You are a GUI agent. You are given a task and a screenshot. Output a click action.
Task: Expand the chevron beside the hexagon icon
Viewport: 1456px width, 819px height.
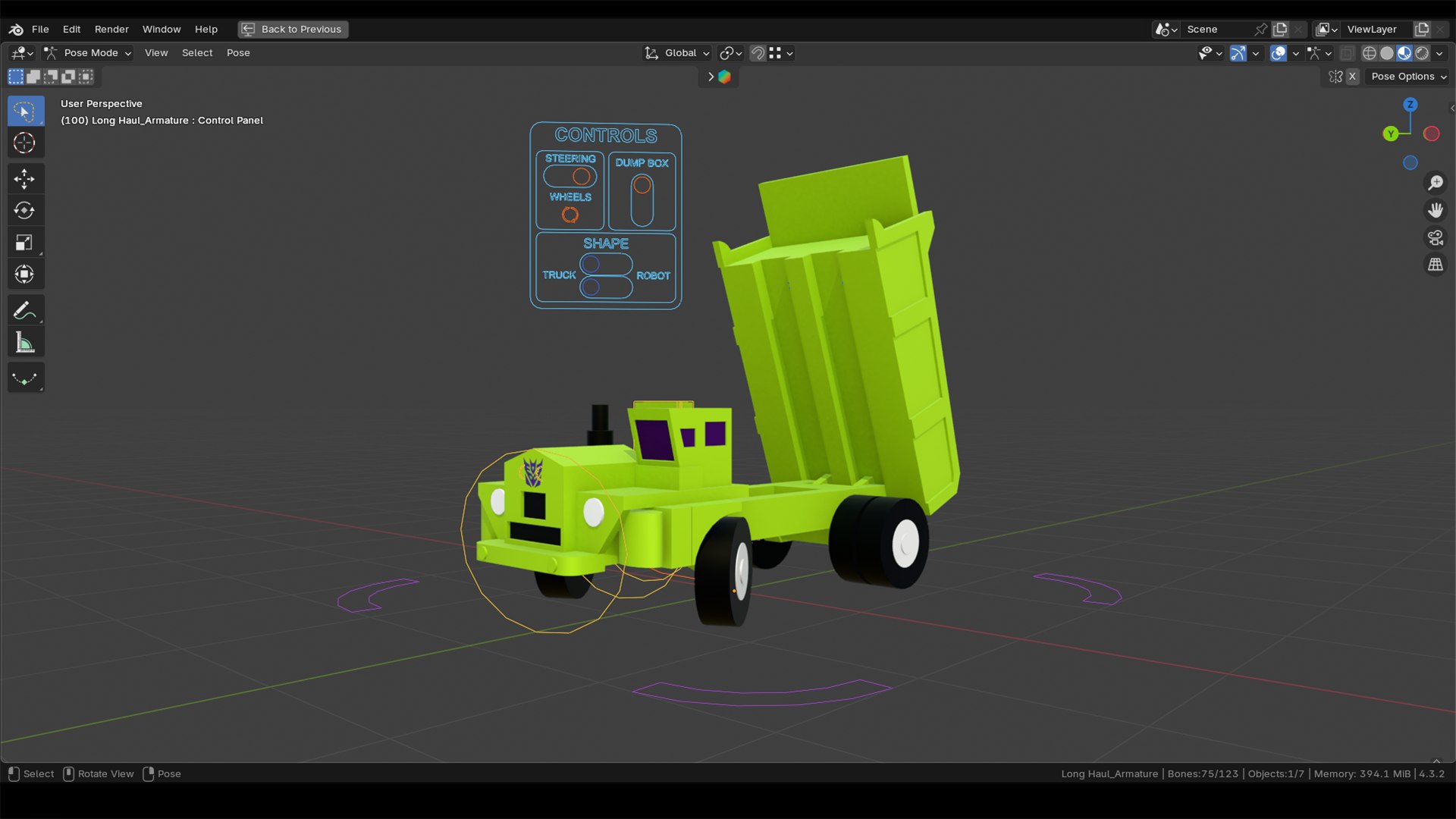click(711, 77)
